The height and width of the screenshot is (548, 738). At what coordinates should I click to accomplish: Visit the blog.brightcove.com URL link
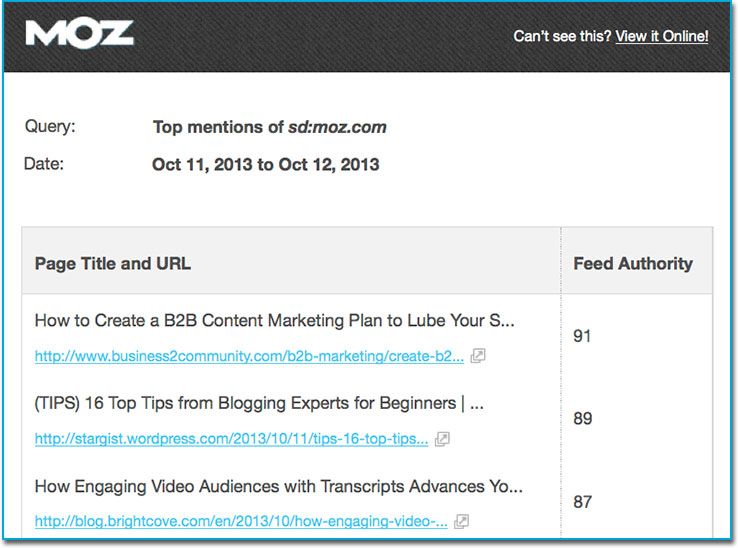click(241, 521)
